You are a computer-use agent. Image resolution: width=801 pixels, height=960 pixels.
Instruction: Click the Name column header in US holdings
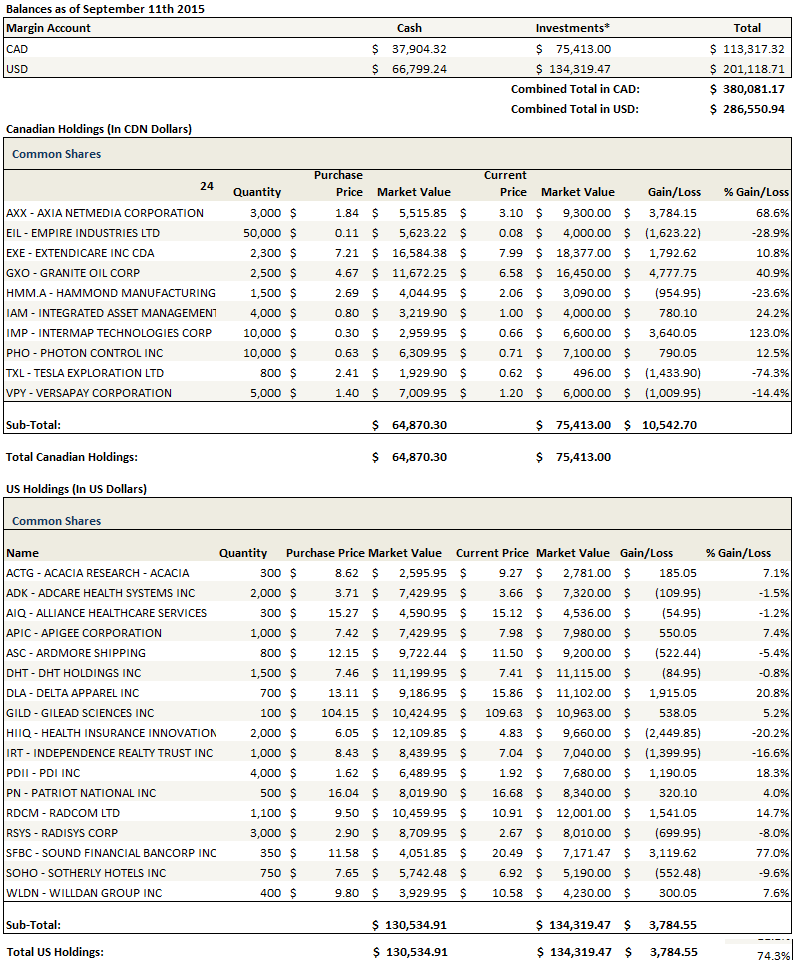pyautogui.click(x=22, y=553)
